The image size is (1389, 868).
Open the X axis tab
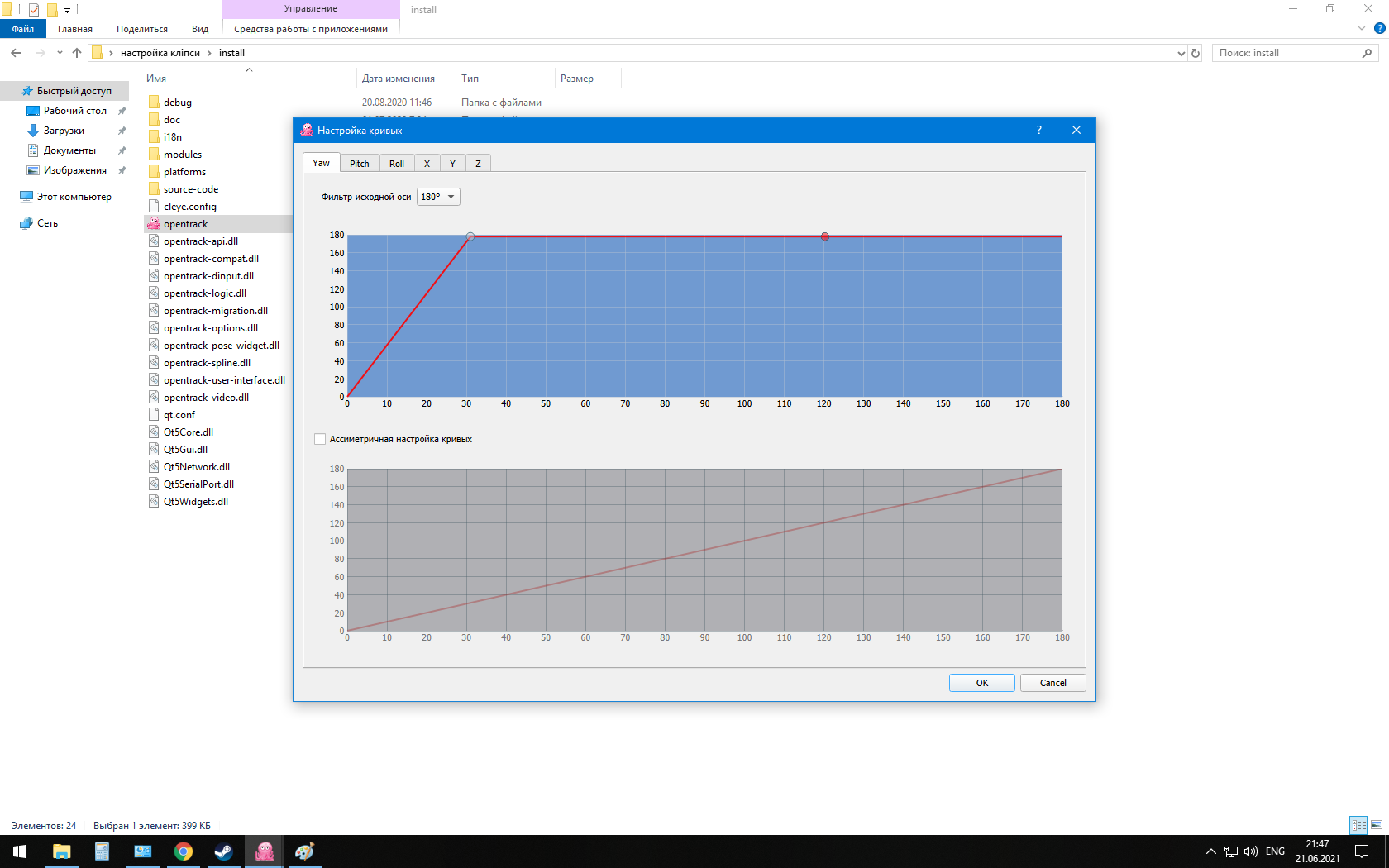(x=427, y=164)
